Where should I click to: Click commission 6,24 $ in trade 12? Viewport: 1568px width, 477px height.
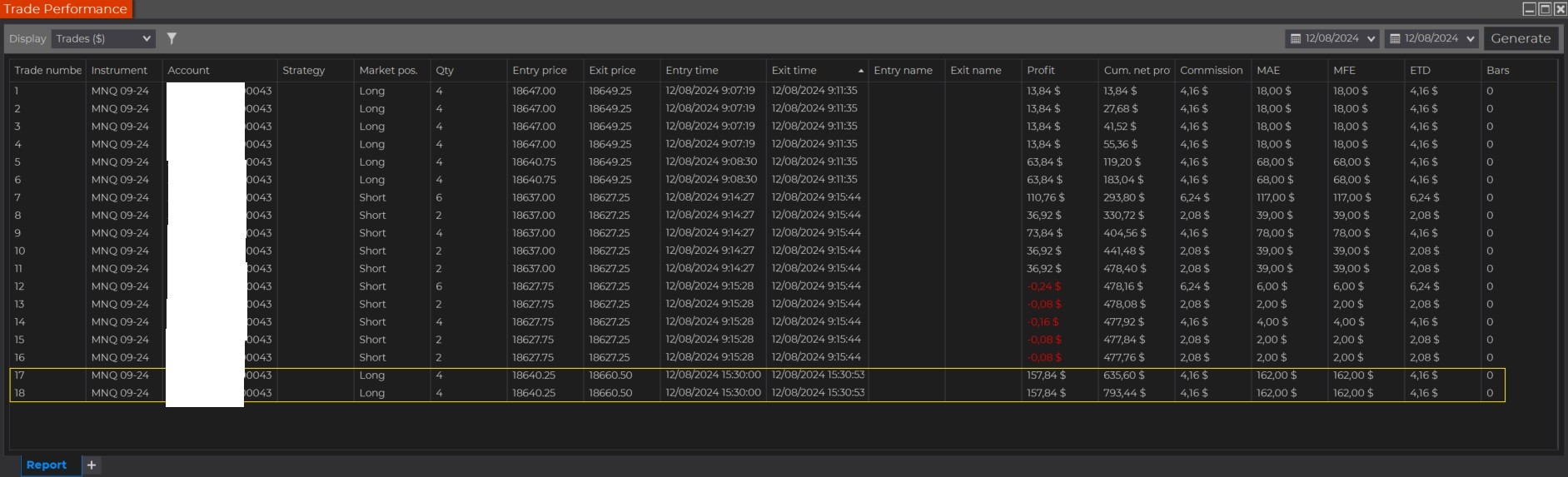[x=1194, y=286]
